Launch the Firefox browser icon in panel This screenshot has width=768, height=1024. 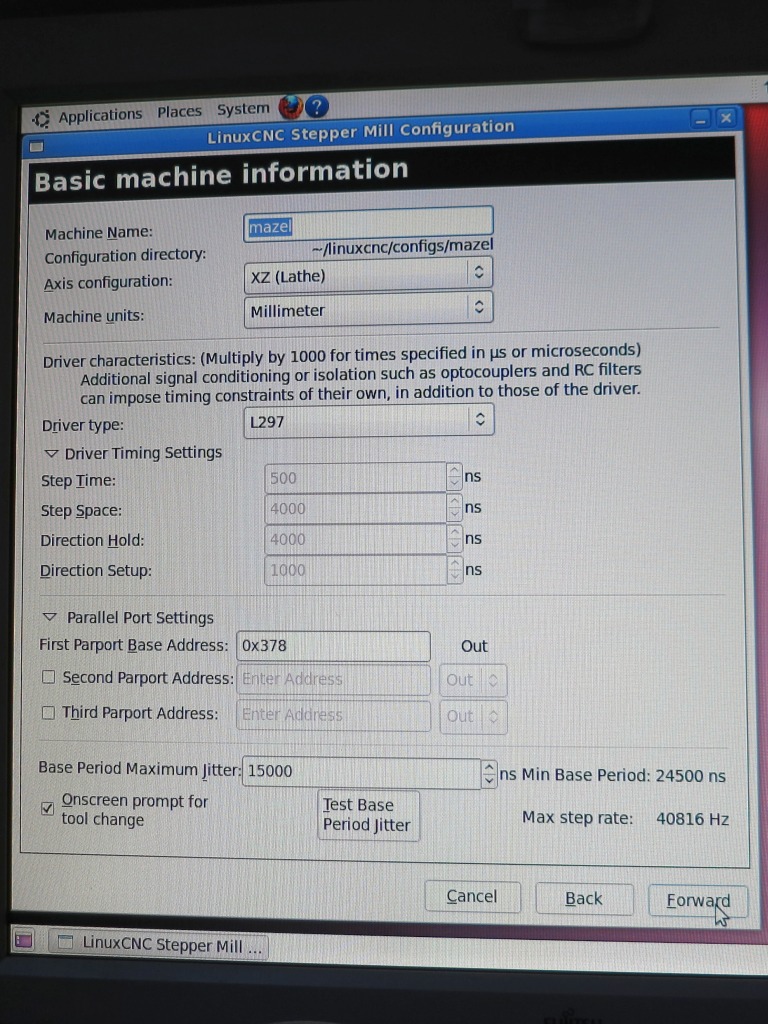pos(290,106)
